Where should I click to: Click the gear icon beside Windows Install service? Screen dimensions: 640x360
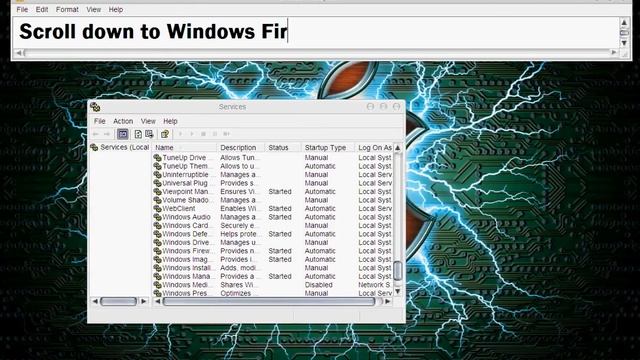pyautogui.click(x=157, y=268)
